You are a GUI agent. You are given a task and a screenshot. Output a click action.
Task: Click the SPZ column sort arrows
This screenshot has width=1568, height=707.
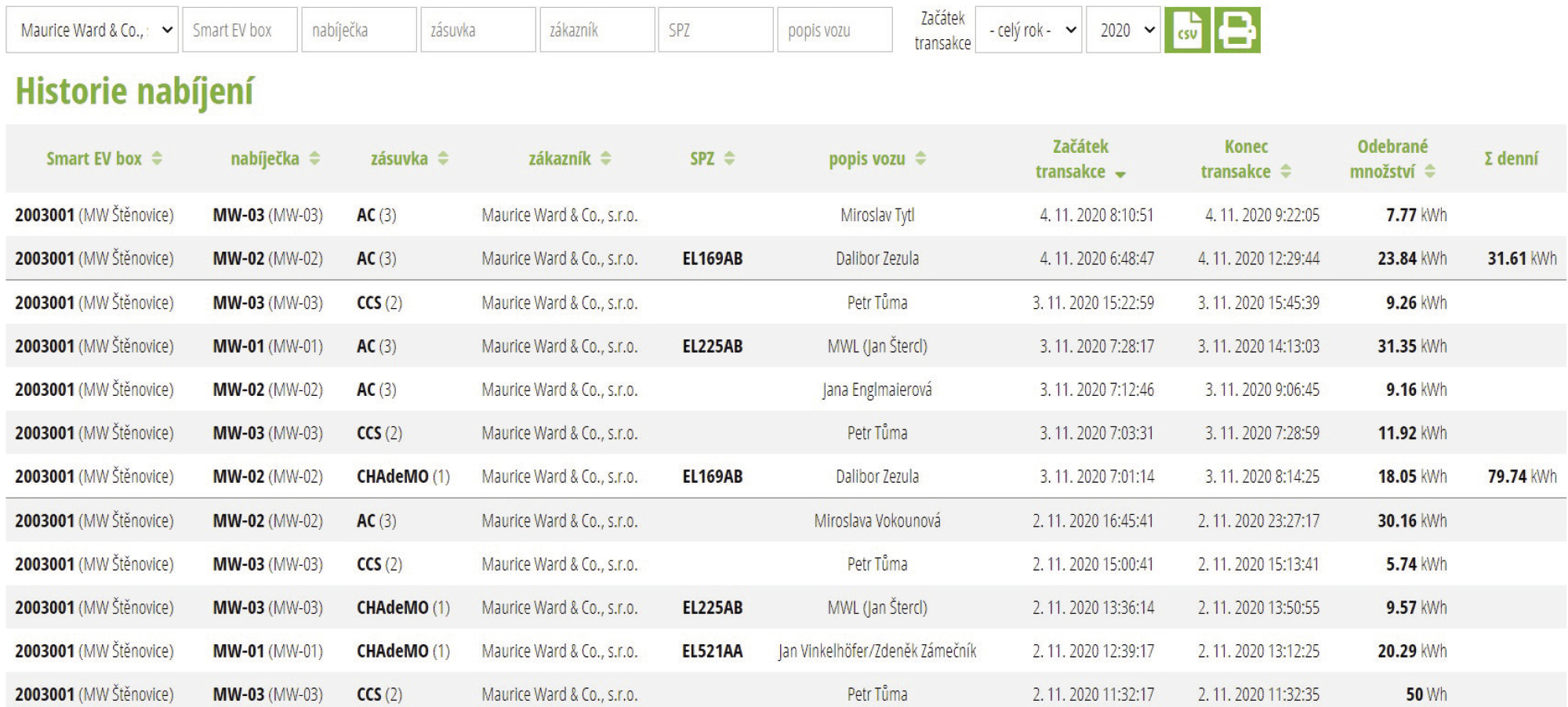point(729,158)
